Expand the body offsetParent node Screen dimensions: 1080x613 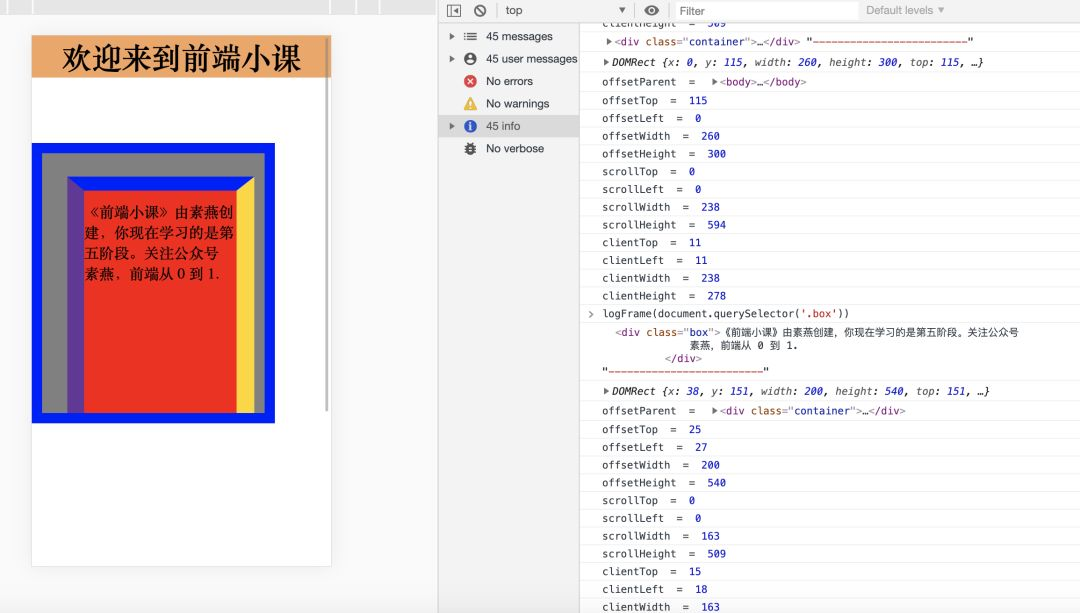click(715, 82)
